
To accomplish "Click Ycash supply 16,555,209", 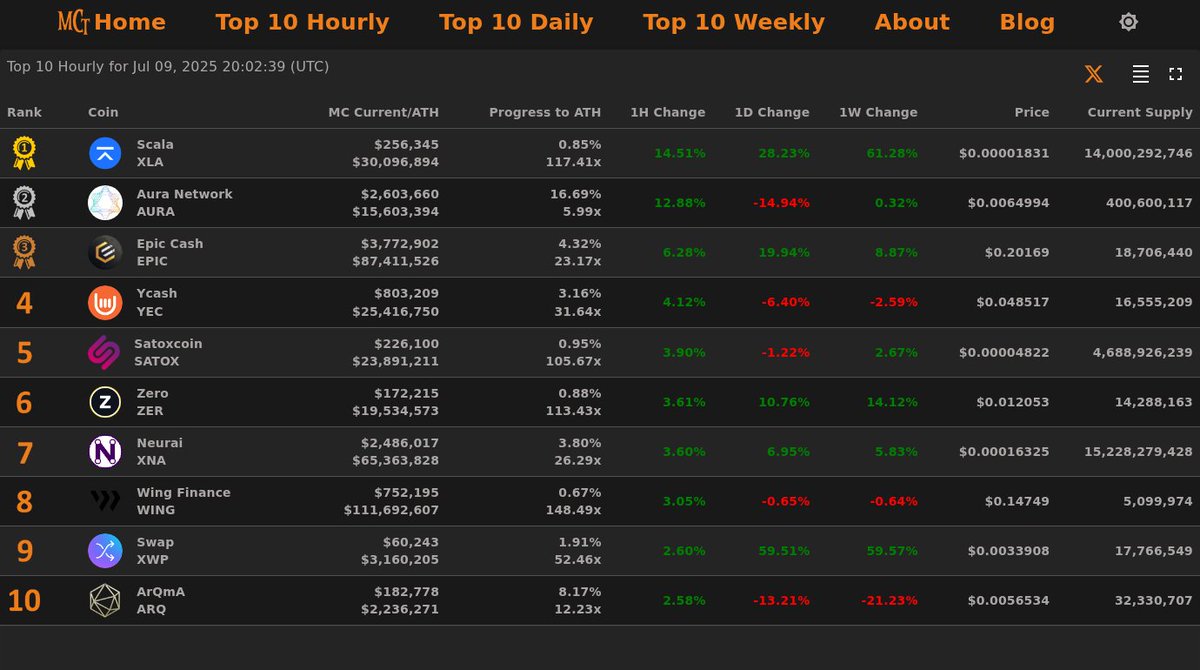I will 1154,302.
